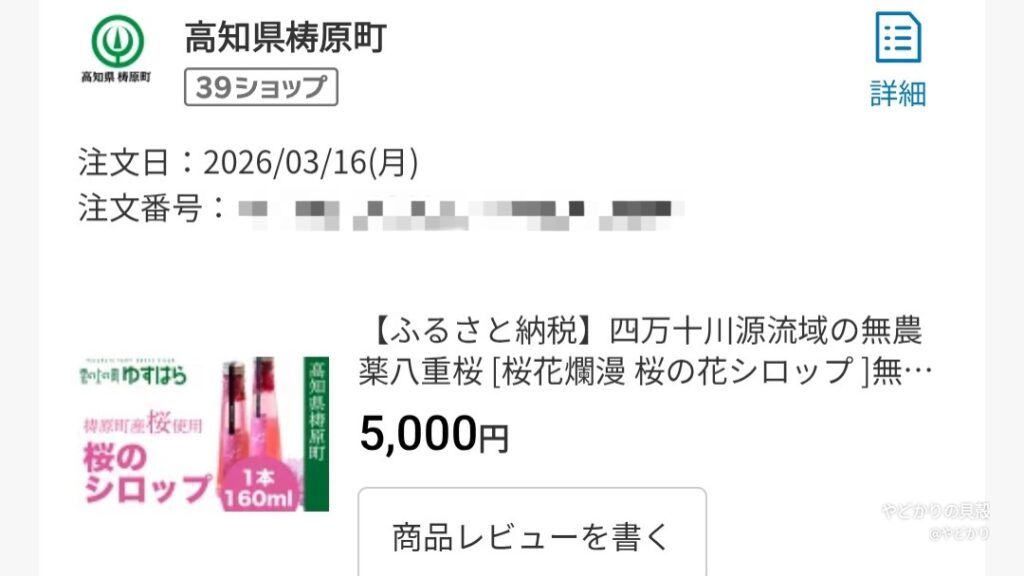This screenshot has width=1024, height=576.
Task: Open the 桜のシロップ product thumbnail
Action: (x=204, y=434)
